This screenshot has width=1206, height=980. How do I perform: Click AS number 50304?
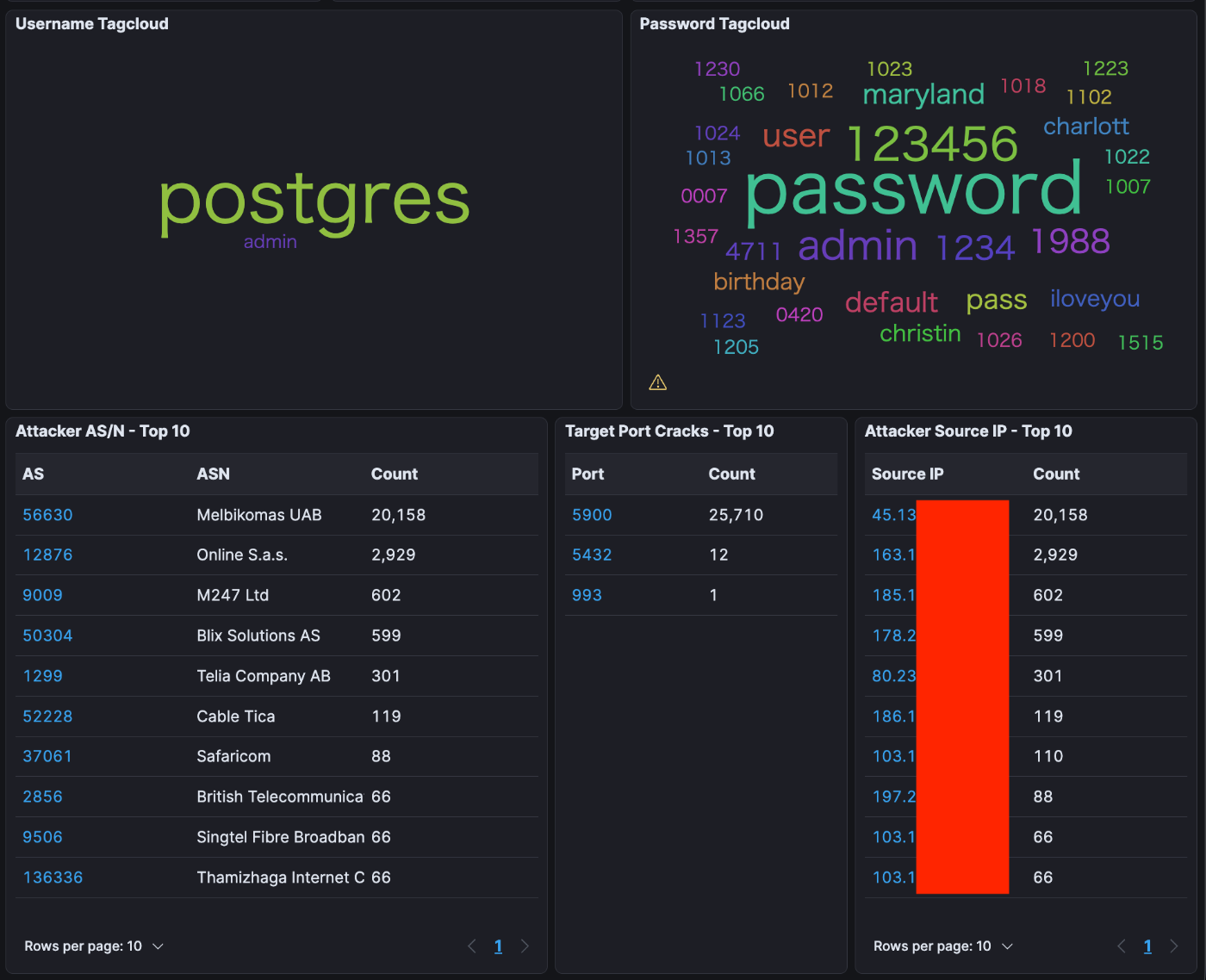point(47,636)
